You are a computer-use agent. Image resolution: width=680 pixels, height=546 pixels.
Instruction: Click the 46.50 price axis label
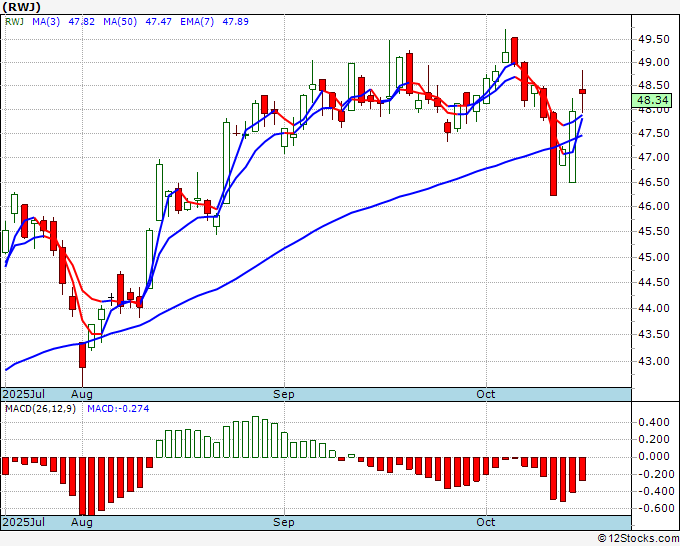tap(654, 182)
